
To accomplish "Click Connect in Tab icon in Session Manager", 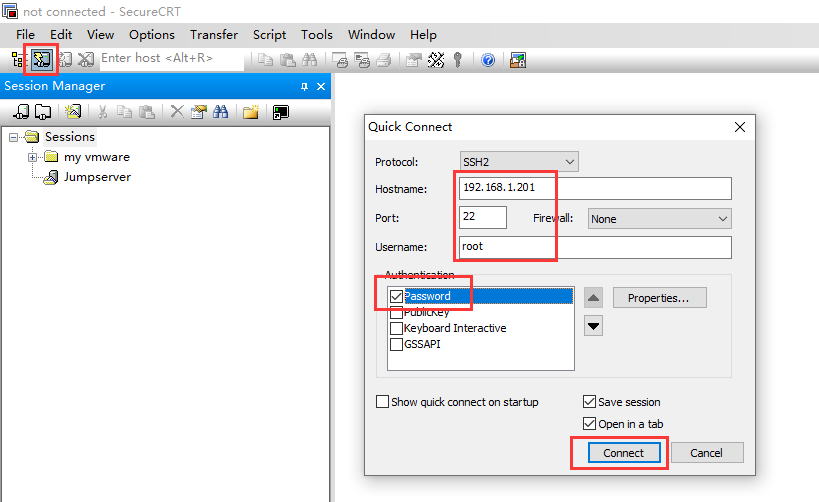I will click(x=43, y=112).
